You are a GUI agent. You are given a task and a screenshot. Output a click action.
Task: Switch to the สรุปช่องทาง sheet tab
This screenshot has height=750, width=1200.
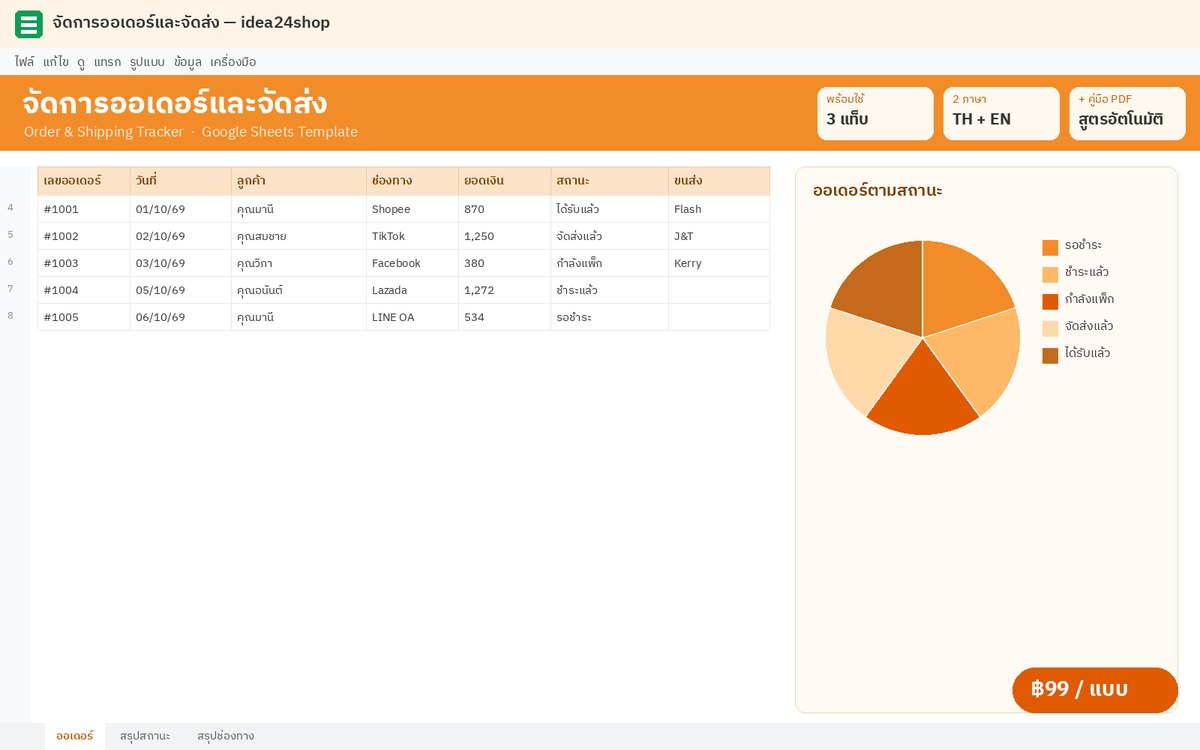pos(225,736)
